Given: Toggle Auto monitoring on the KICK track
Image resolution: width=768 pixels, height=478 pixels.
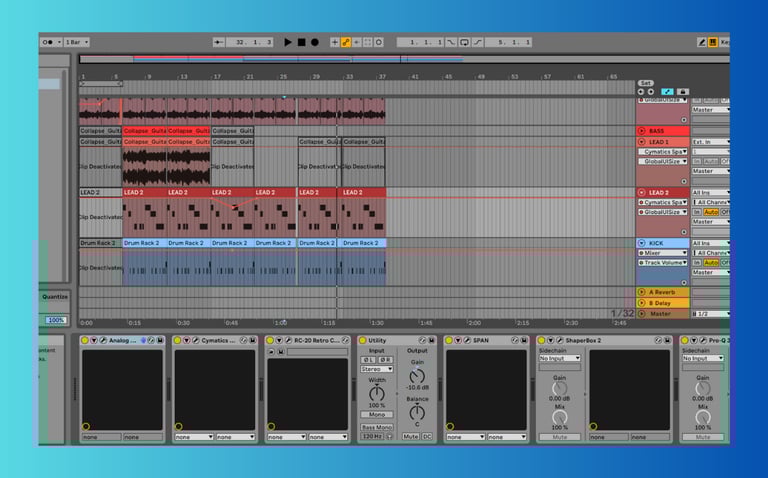Looking at the screenshot, I should click(710, 263).
